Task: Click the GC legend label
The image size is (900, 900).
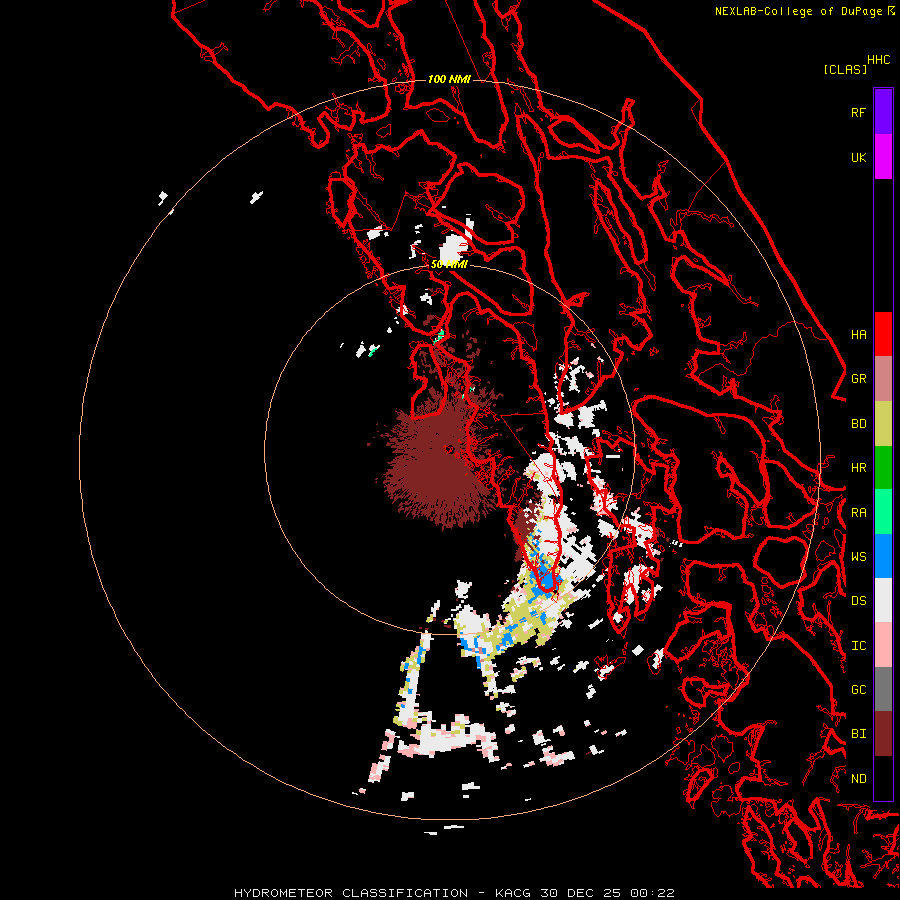Action: pos(858,690)
